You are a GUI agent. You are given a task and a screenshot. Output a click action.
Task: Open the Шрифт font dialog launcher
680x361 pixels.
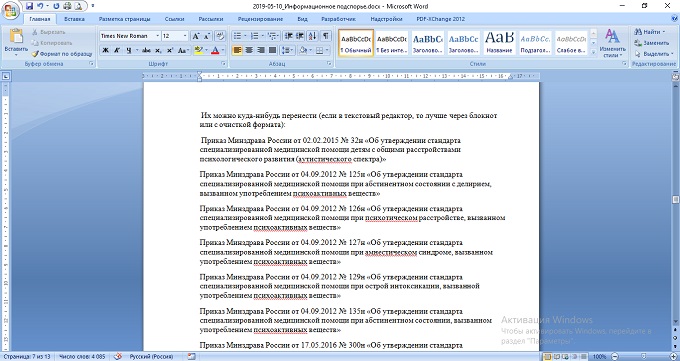click(224, 64)
